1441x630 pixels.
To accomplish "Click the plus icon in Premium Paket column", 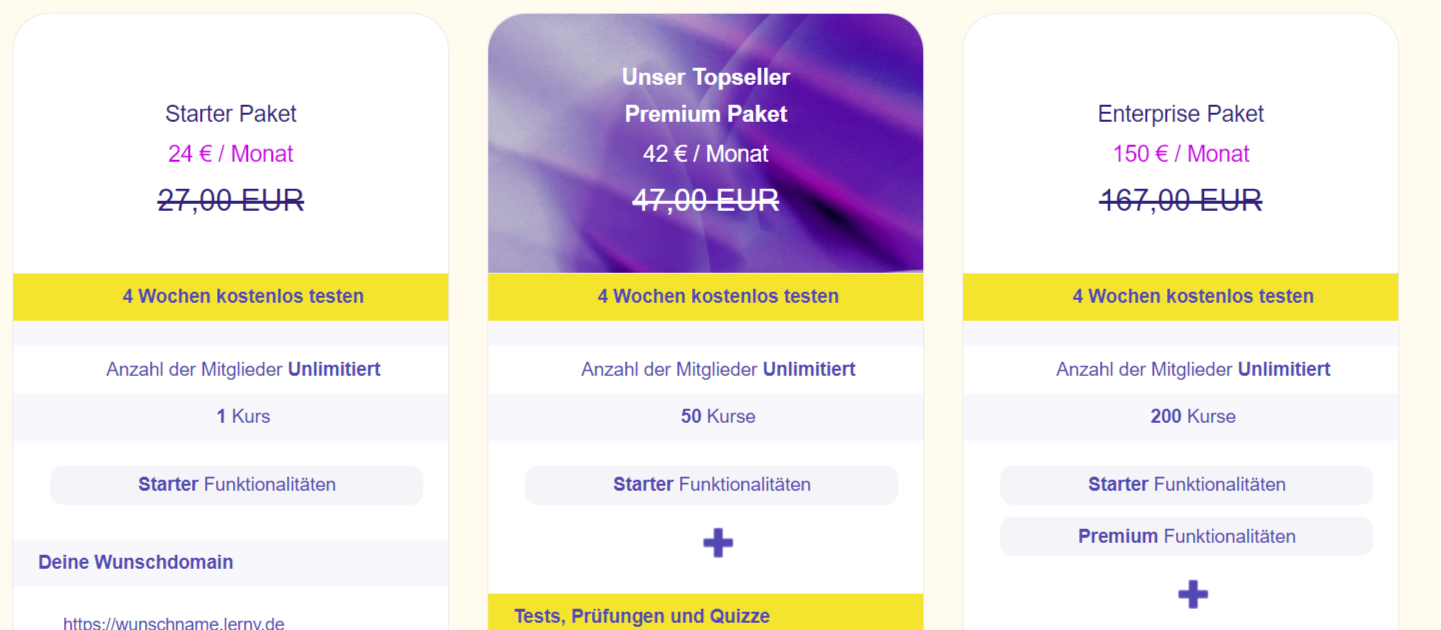I will pyautogui.click(x=718, y=543).
